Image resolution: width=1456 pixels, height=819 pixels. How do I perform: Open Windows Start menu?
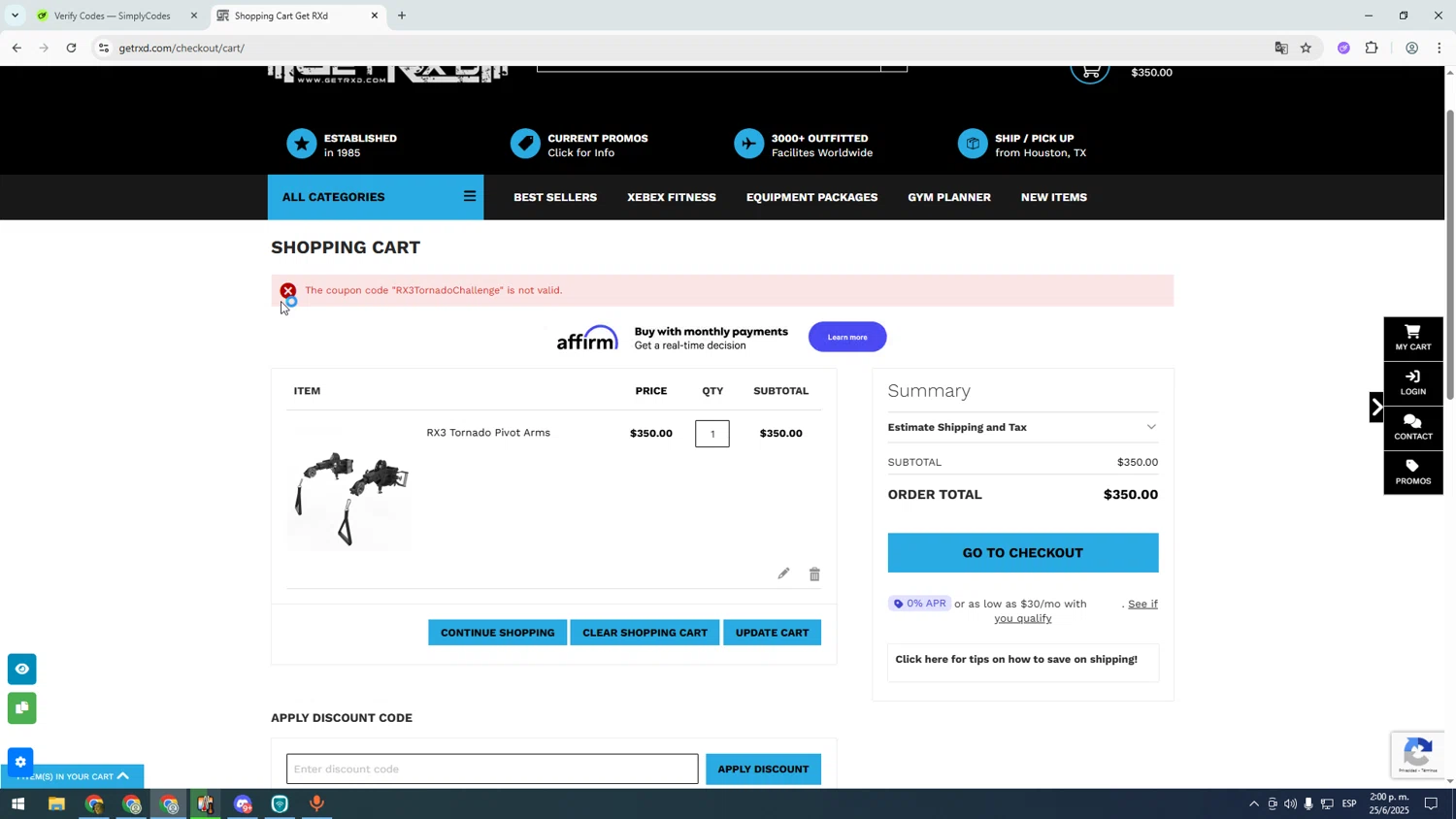pyautogui.click(x=17, y=804)
